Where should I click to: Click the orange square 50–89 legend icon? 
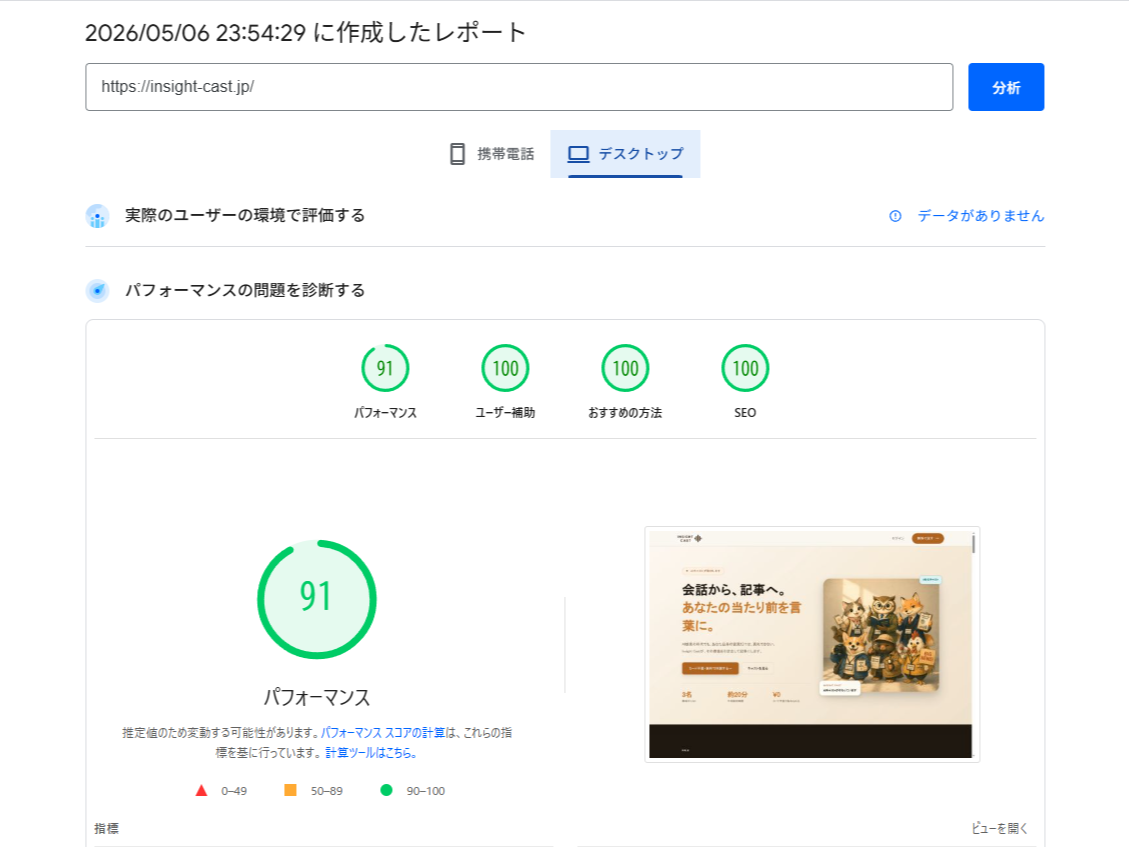pos(290,790)
